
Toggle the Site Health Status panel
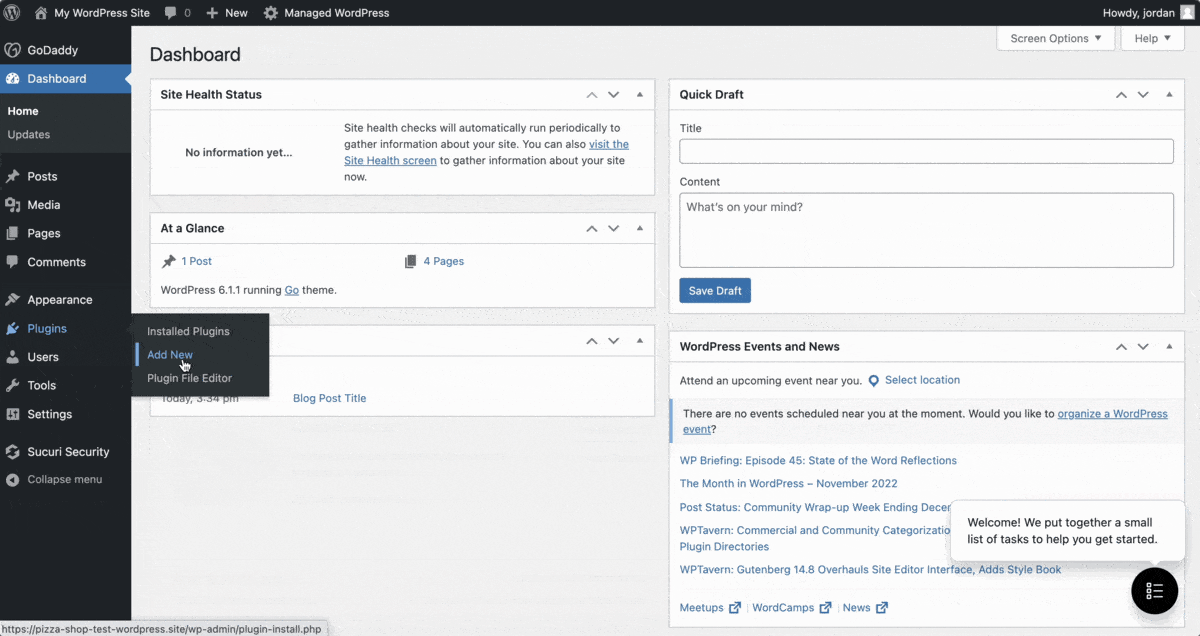[x=639, y=95]
